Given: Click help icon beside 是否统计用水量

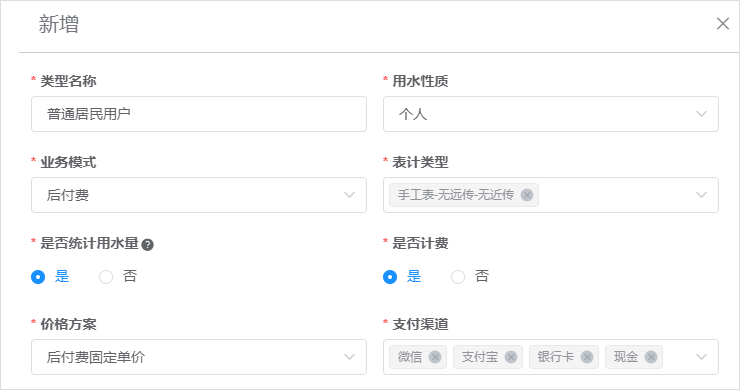Looking at the screenshot, I should (x=147, y=245).
